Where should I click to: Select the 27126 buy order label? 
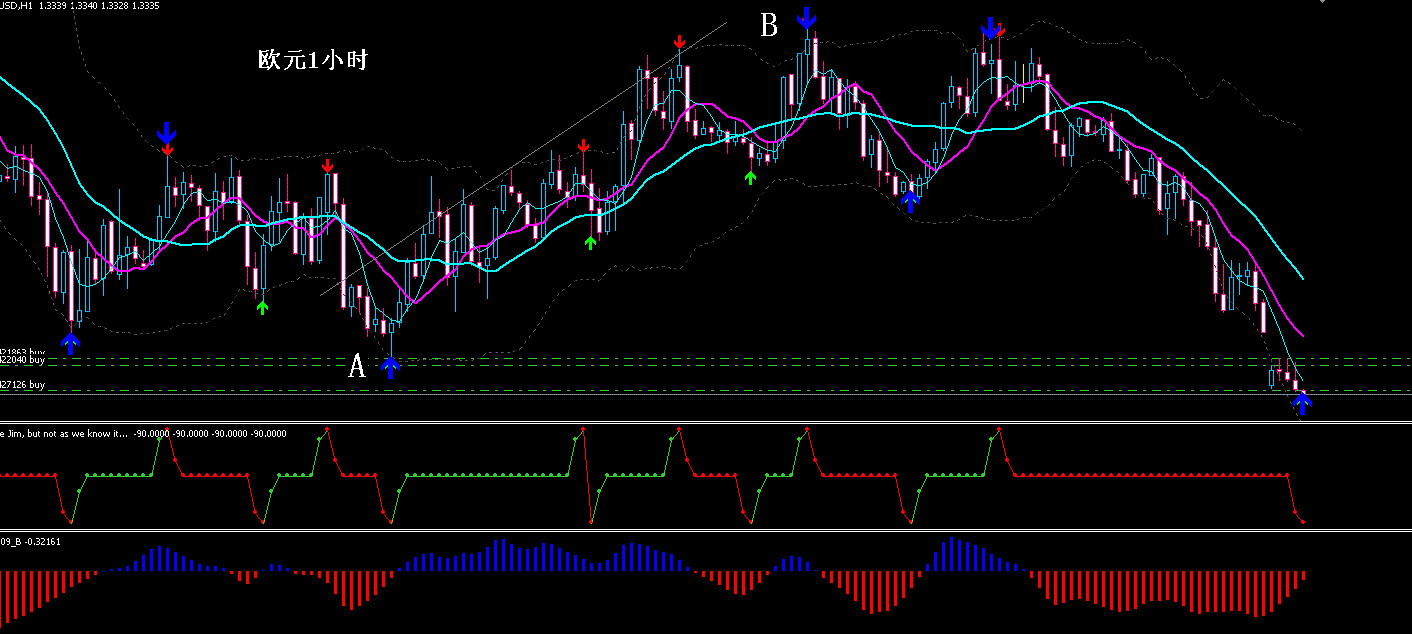click(23, 385)
